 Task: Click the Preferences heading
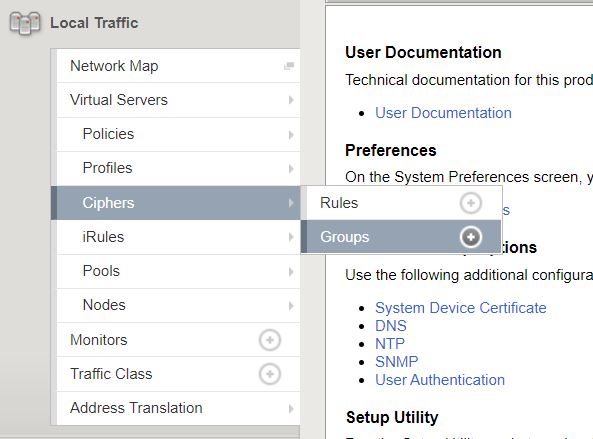[x=391, y=150]
